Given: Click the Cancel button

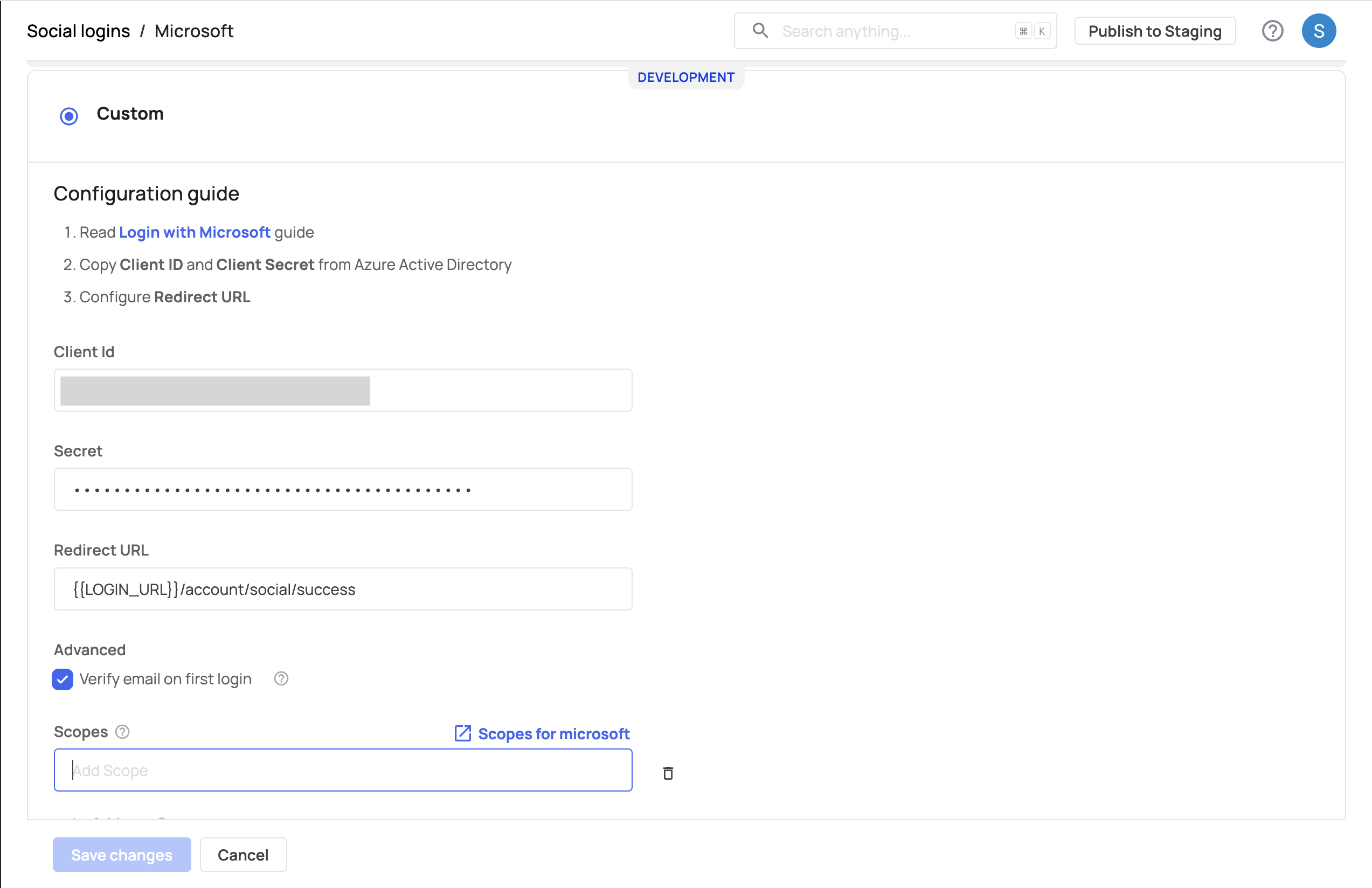Looking at the screenshot, I should (x=242, y=855).
